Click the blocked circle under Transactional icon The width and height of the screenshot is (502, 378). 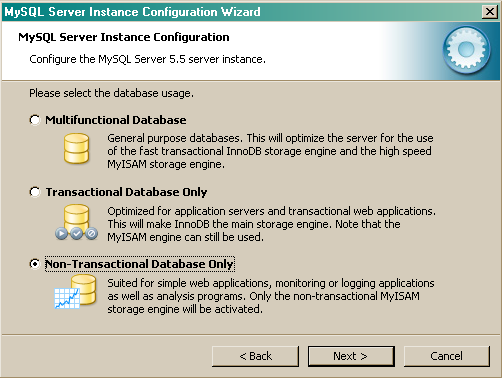[91, 233]
